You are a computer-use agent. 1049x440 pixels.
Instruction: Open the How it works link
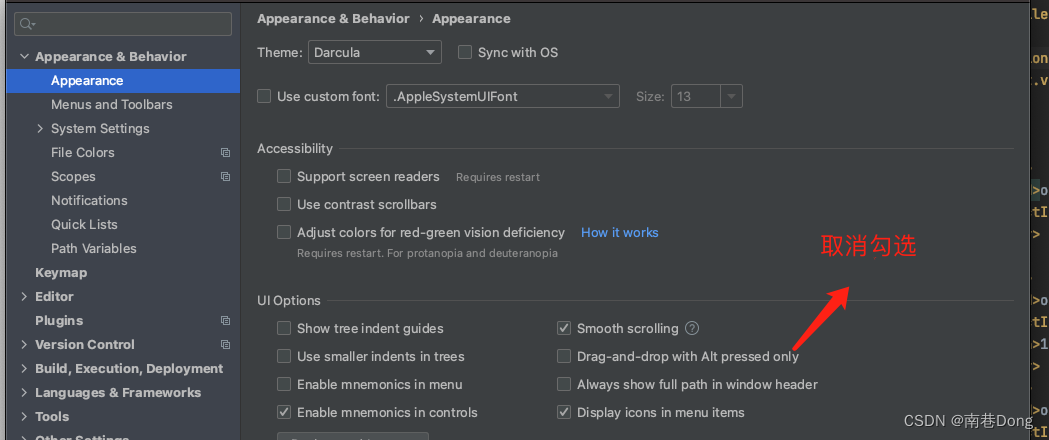(619, 233)
